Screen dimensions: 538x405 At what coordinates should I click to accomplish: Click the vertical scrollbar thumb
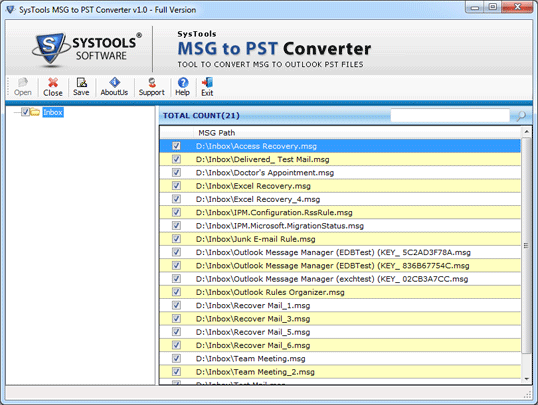click(x=526, y=245)
